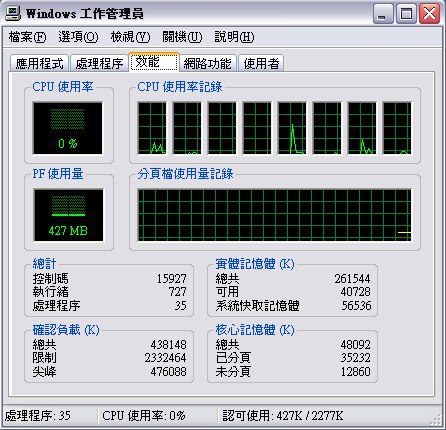Click the 處理程序 value 35 under 總計

tap(181, 306)
